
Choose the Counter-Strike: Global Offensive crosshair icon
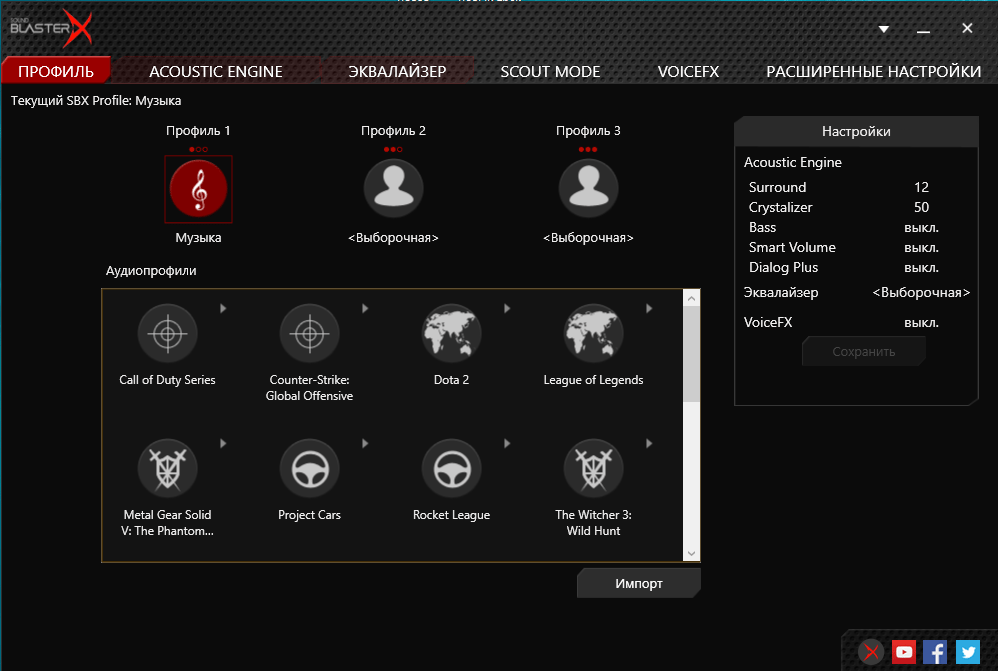pos(309,334)
